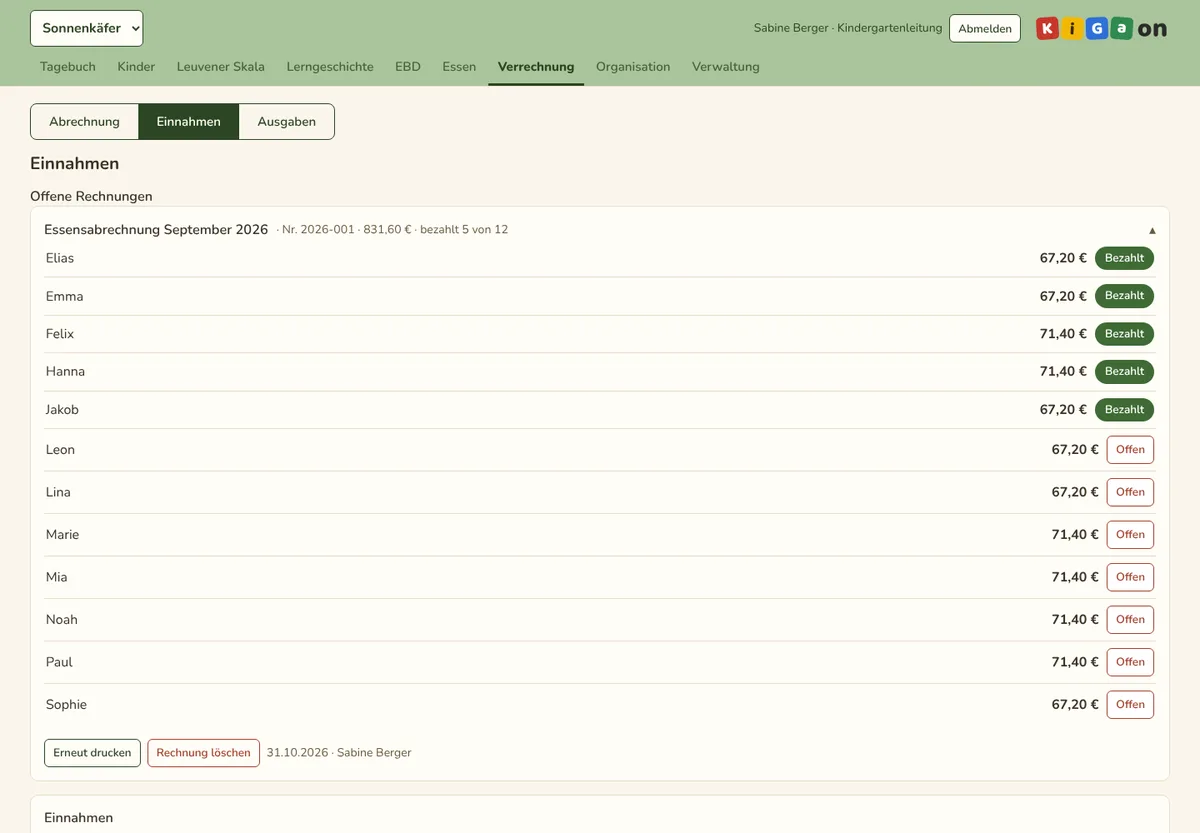The width and height of the screenshot is (1200, 833).
Task: Navigate to Lerngeschichte
Action: tap(330, 67)
